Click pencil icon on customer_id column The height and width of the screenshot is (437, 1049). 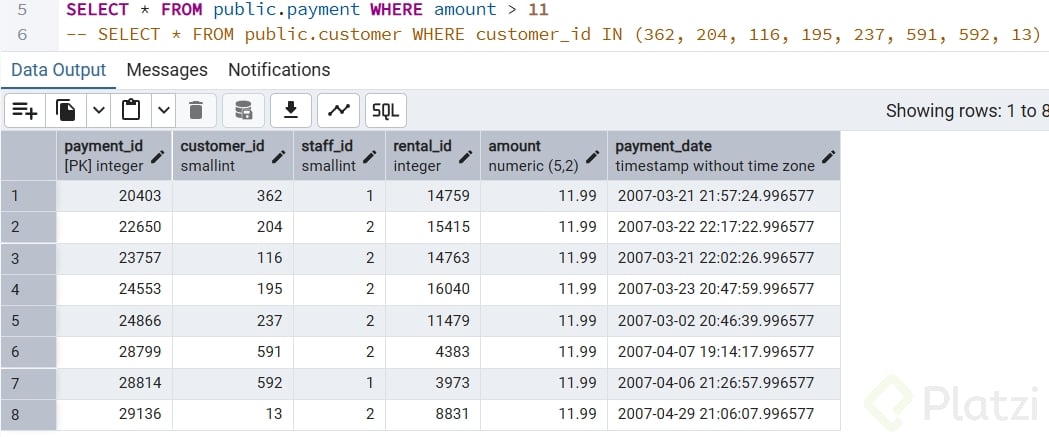coord(279,157)
